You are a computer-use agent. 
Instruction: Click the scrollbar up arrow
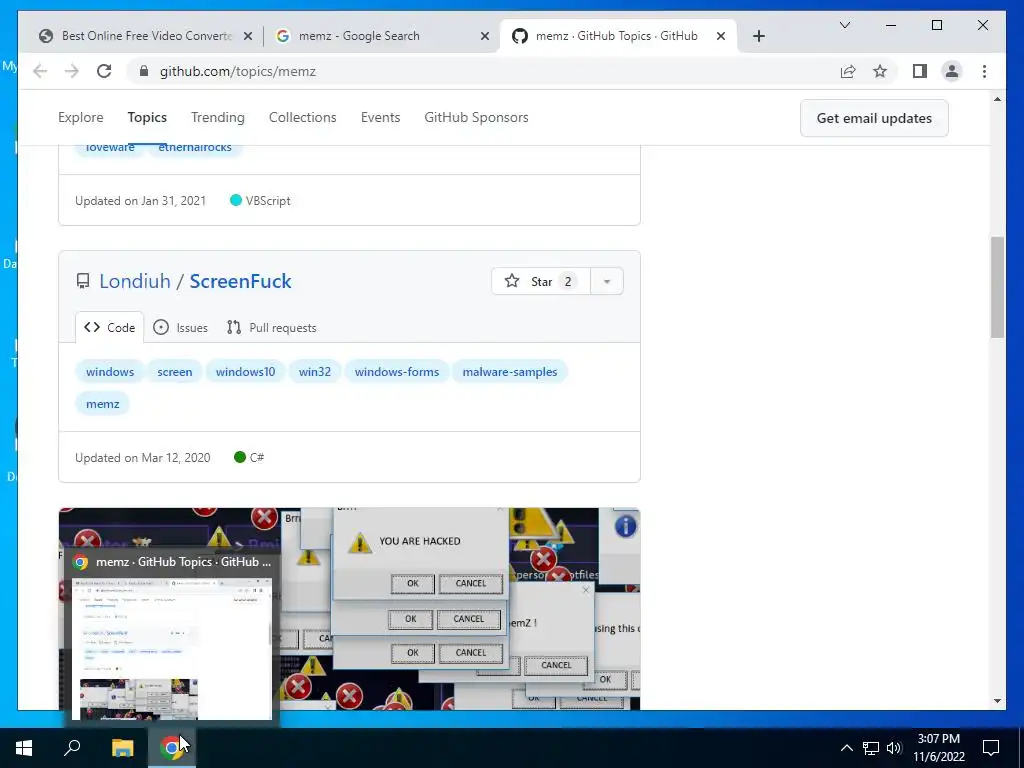(x=997, y=99)
